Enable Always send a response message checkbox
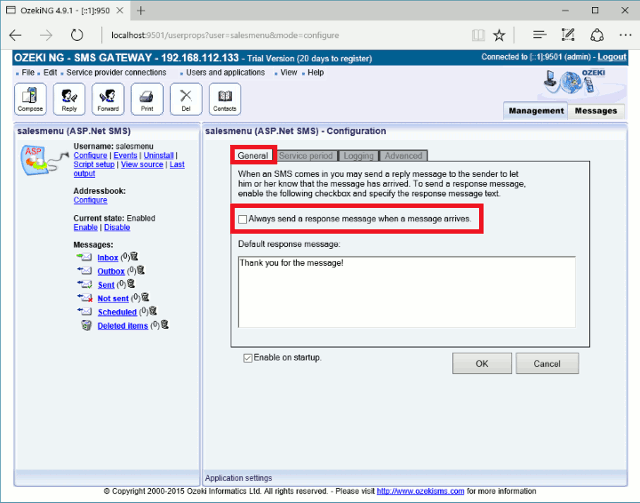 pyautogui.click(x=242, y=219)
